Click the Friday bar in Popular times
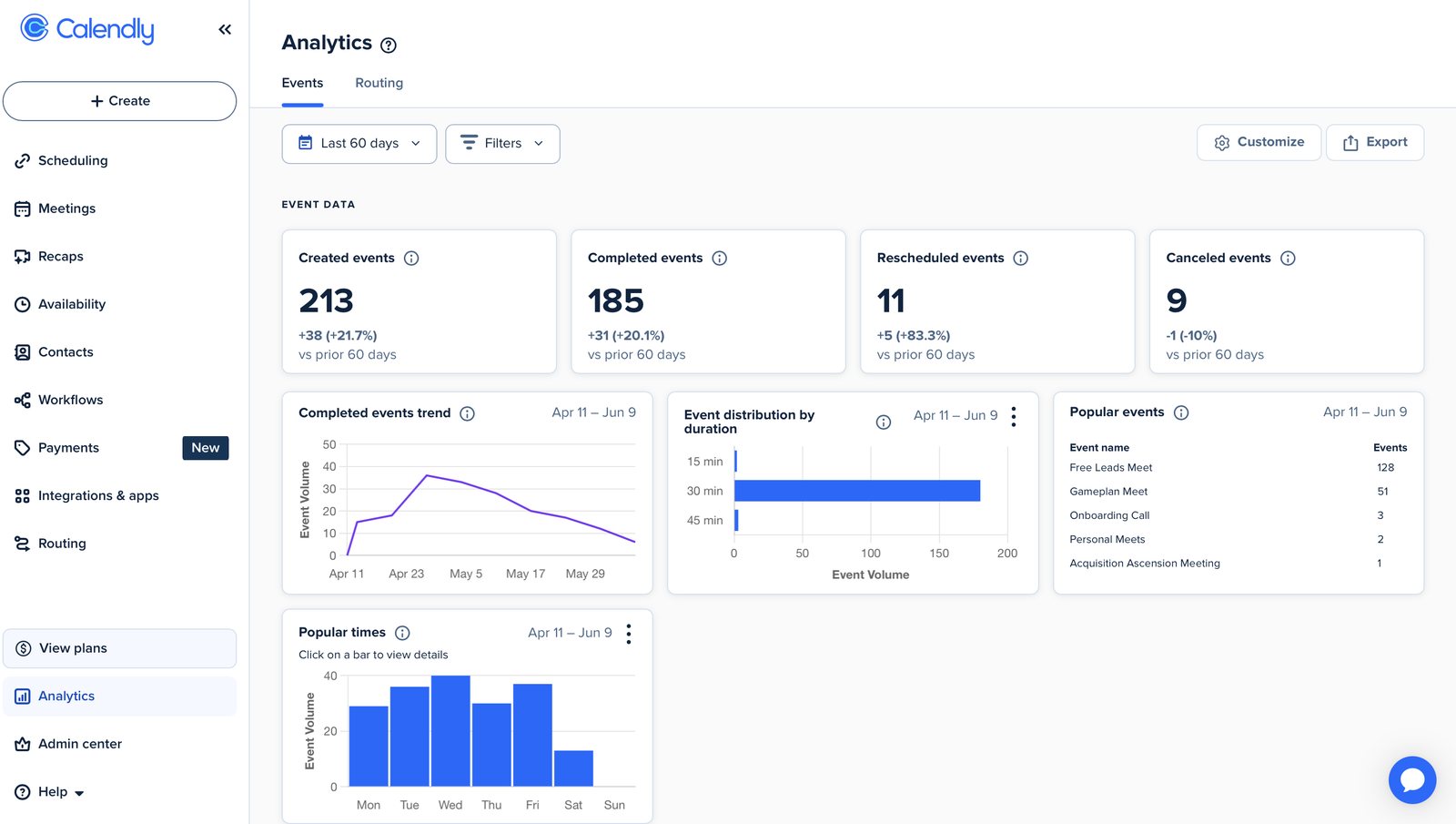 click(532, 735)
